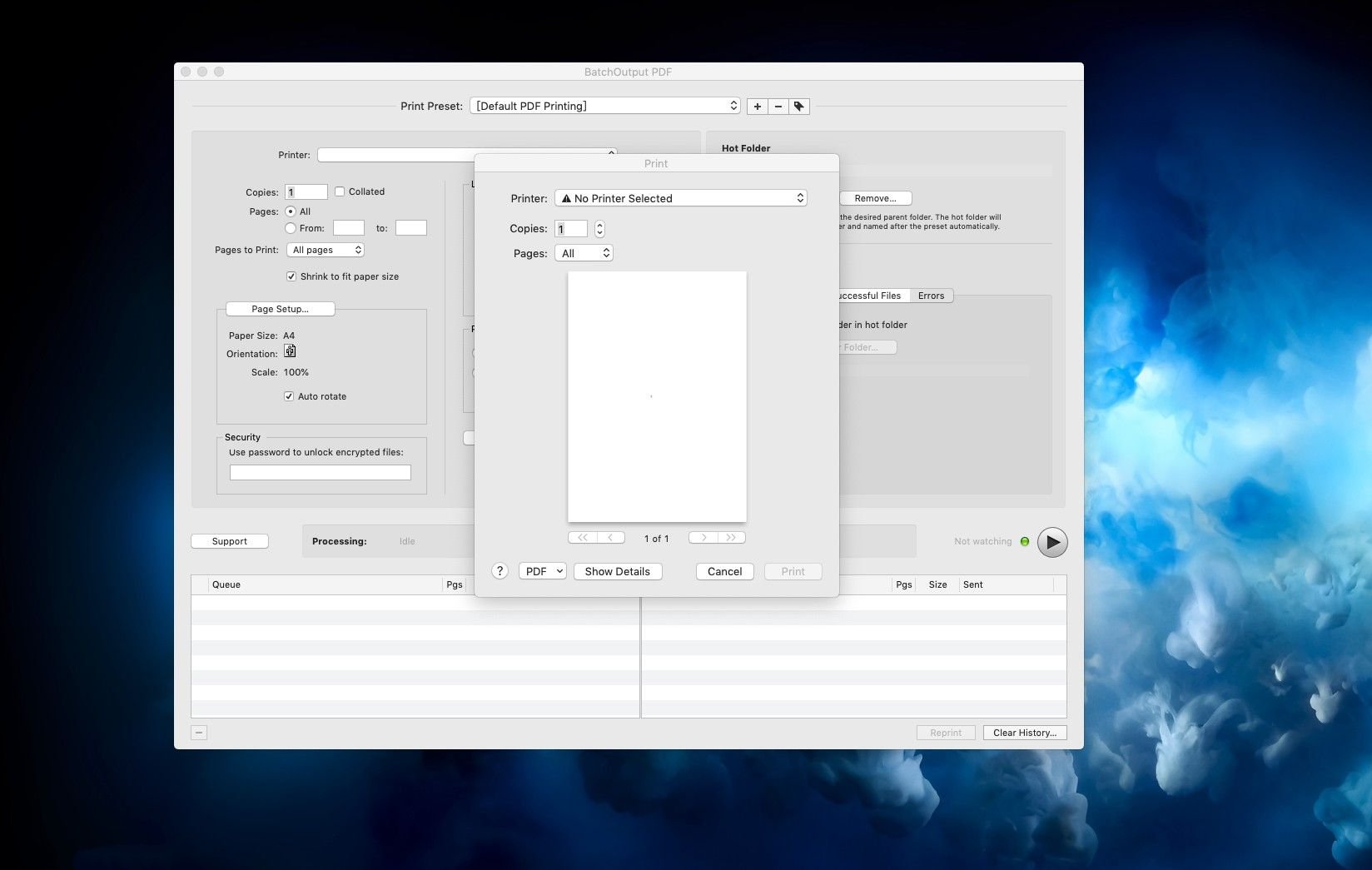Click the Support button
Viewport: 1372px width, 870px height.
tap(230, 541)
